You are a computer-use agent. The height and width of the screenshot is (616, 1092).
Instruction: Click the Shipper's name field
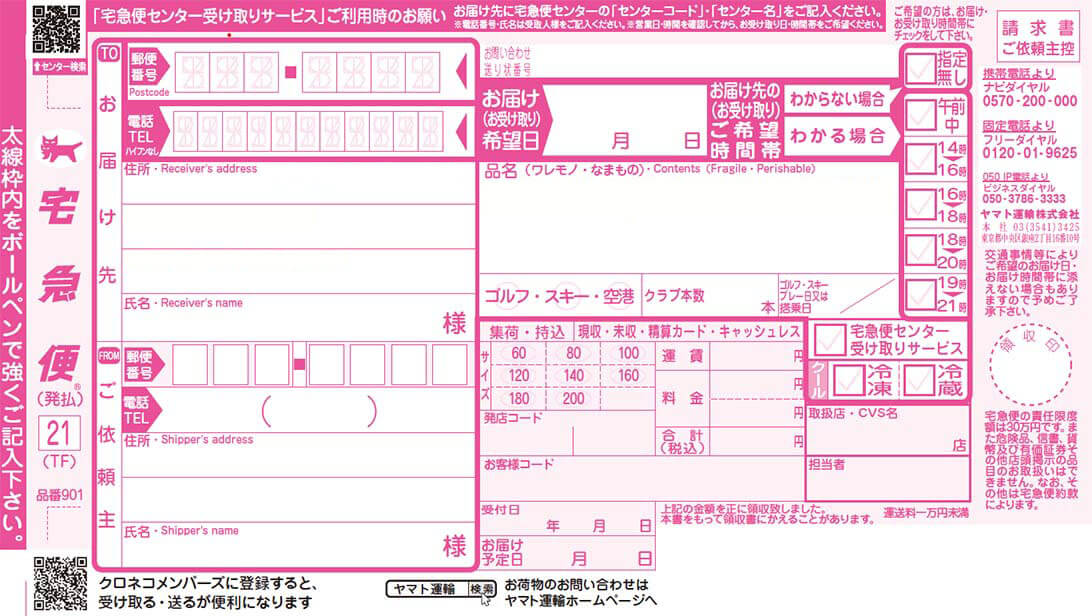(x=299, y=545)
